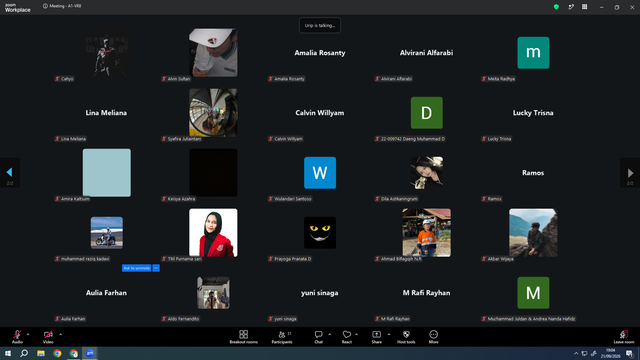Go to next gallery page arrow
The width and height of the screenshot is (640, 360).
(x=630, y=173)
